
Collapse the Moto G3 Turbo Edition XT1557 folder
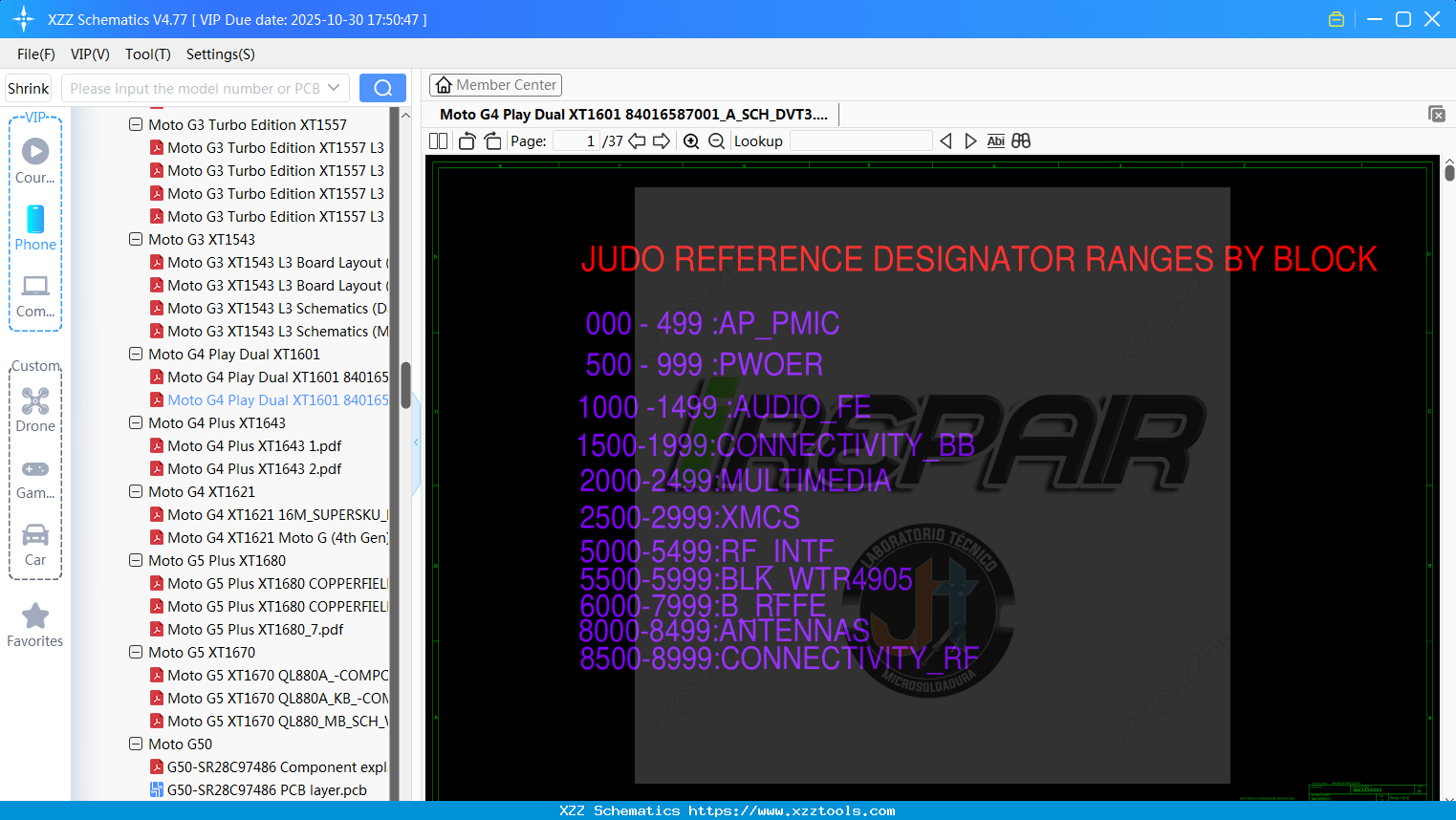(136, 125)
